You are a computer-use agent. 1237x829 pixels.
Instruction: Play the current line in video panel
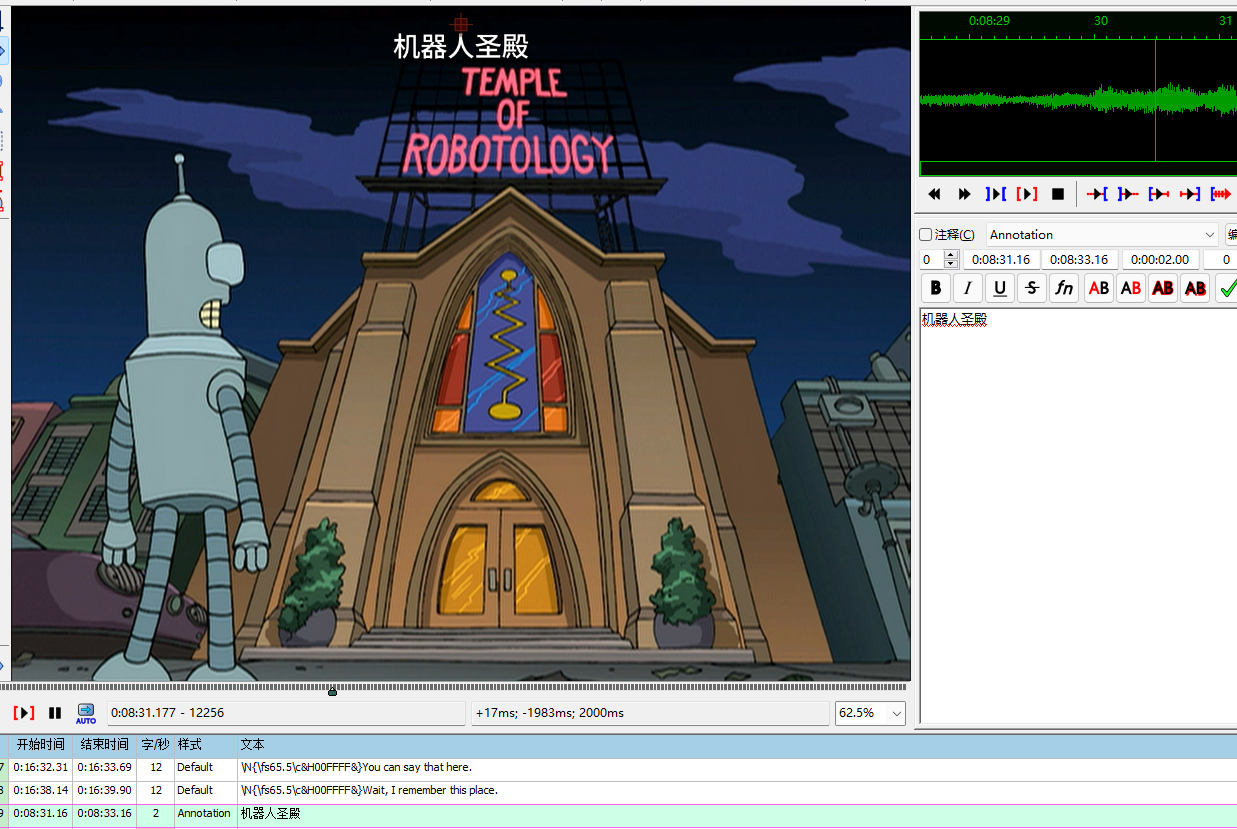pyautogui.click(x=23, y=713)
